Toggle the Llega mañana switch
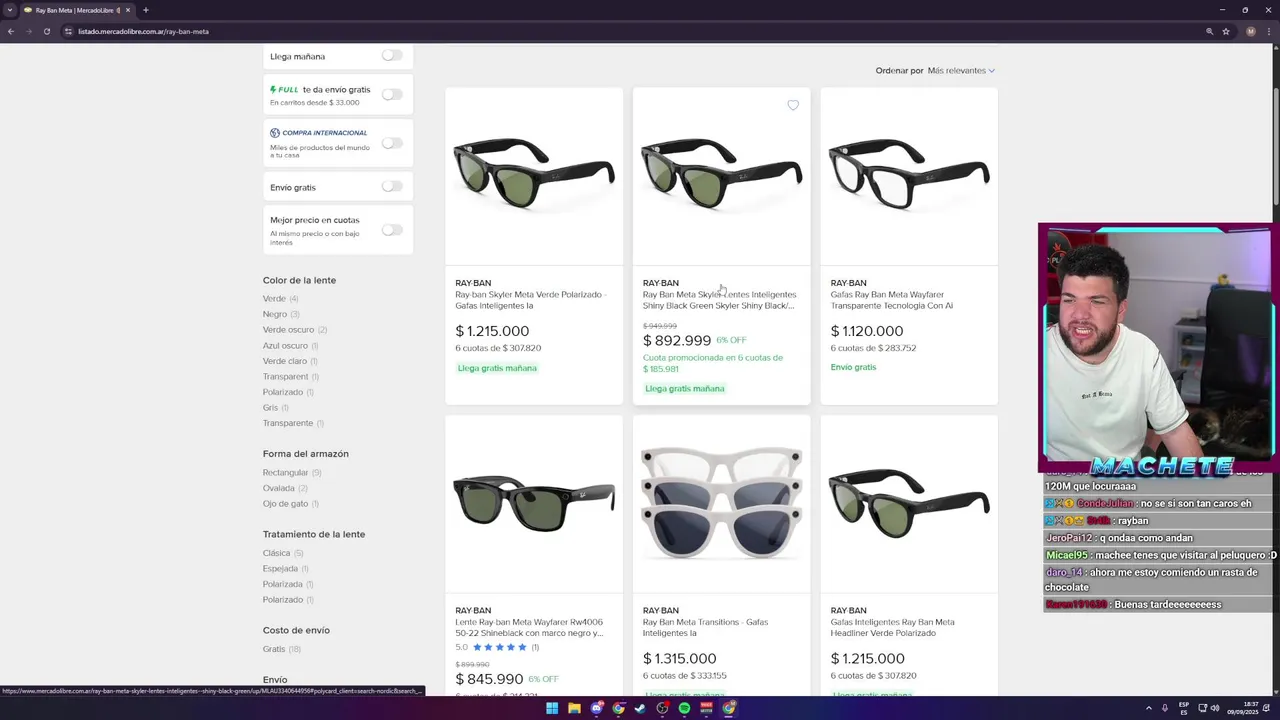This screenshot has width=1280, height=720. pos(392,55)
